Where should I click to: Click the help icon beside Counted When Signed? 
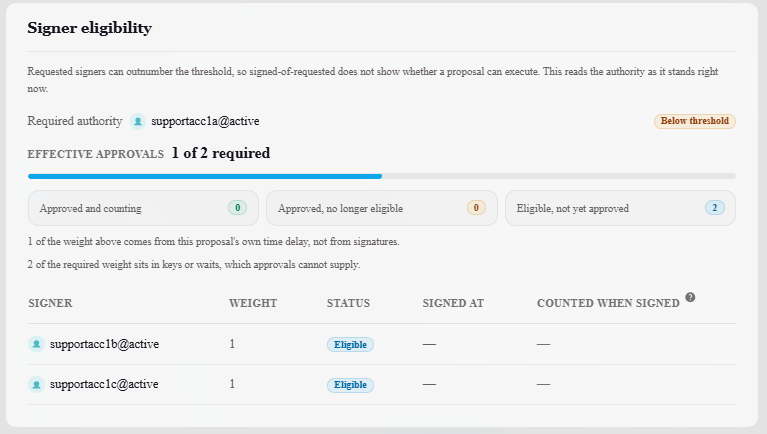click(x=690, y=297)
